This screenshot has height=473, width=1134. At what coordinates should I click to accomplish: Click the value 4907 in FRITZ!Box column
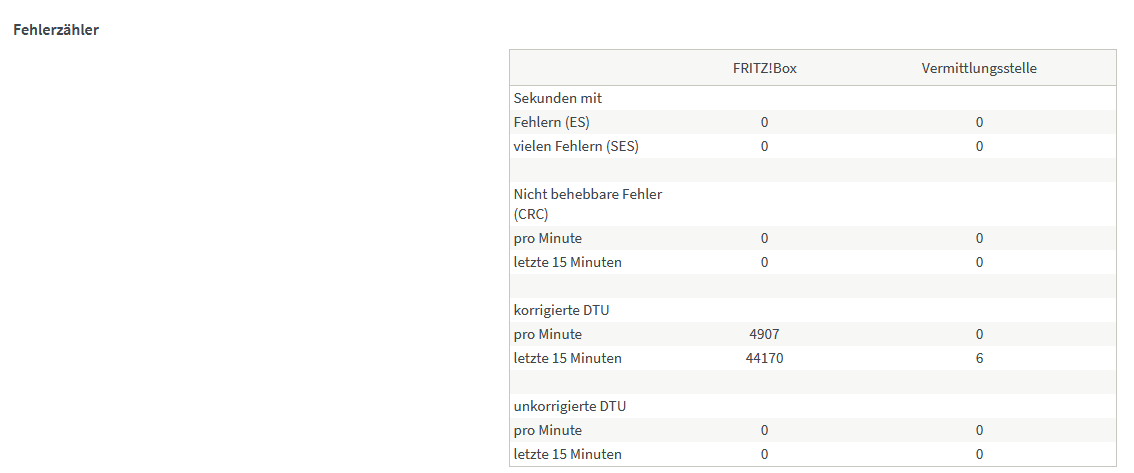[x=764, y=334]
